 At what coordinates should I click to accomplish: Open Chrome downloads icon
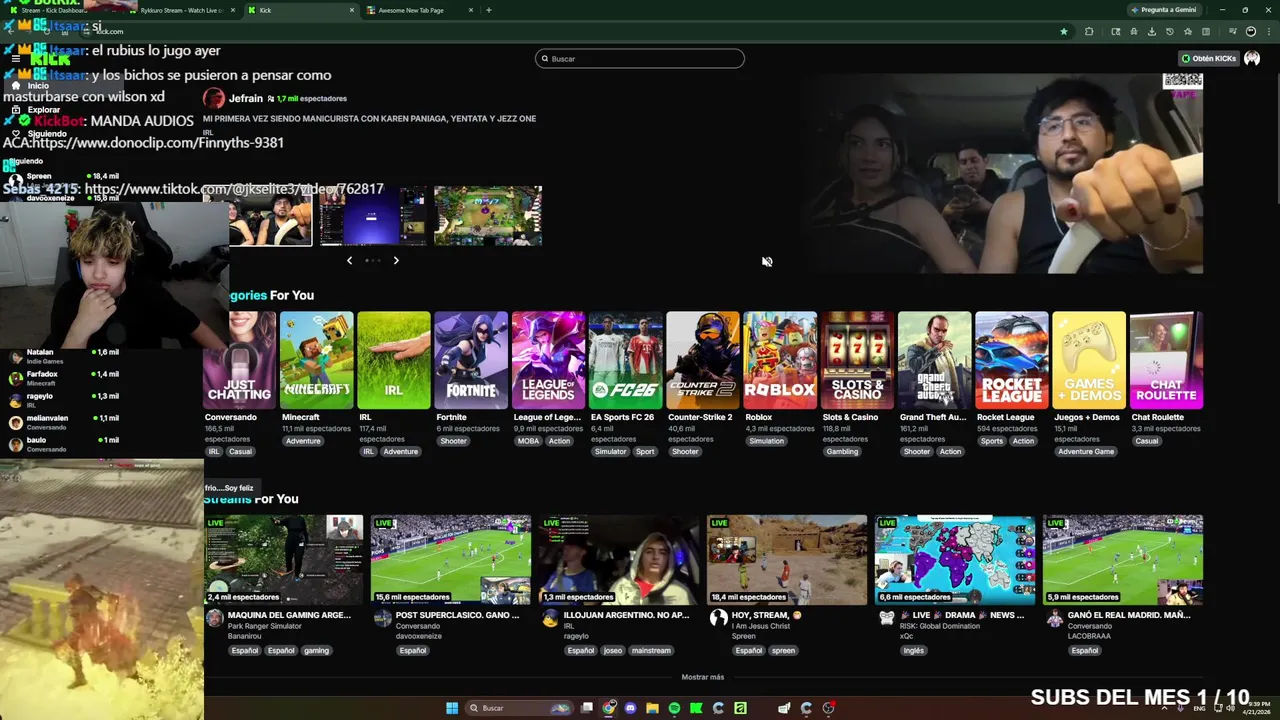tap(1152, 31)
